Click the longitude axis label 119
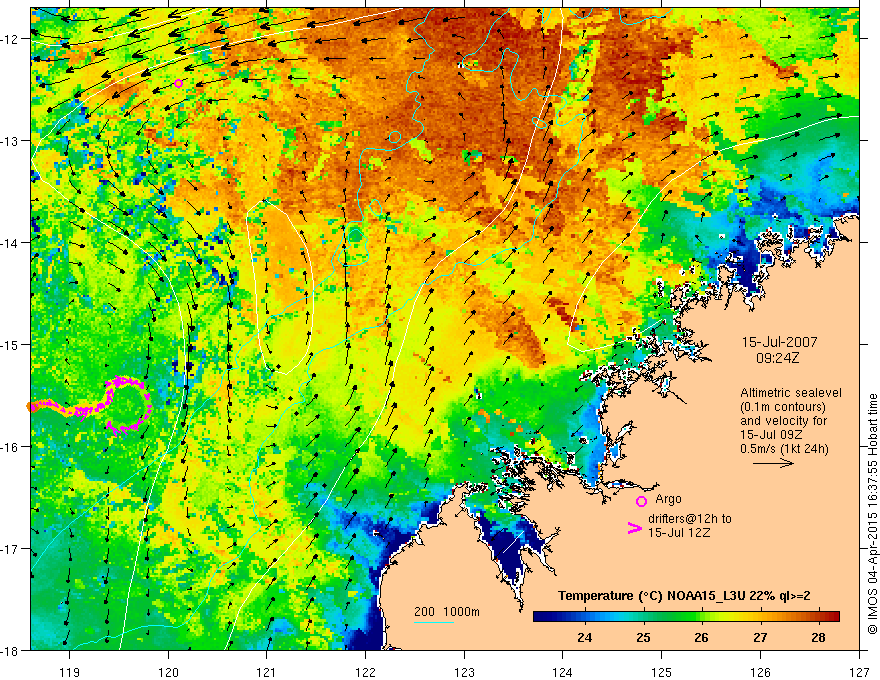880x680 pixels. 70,672
